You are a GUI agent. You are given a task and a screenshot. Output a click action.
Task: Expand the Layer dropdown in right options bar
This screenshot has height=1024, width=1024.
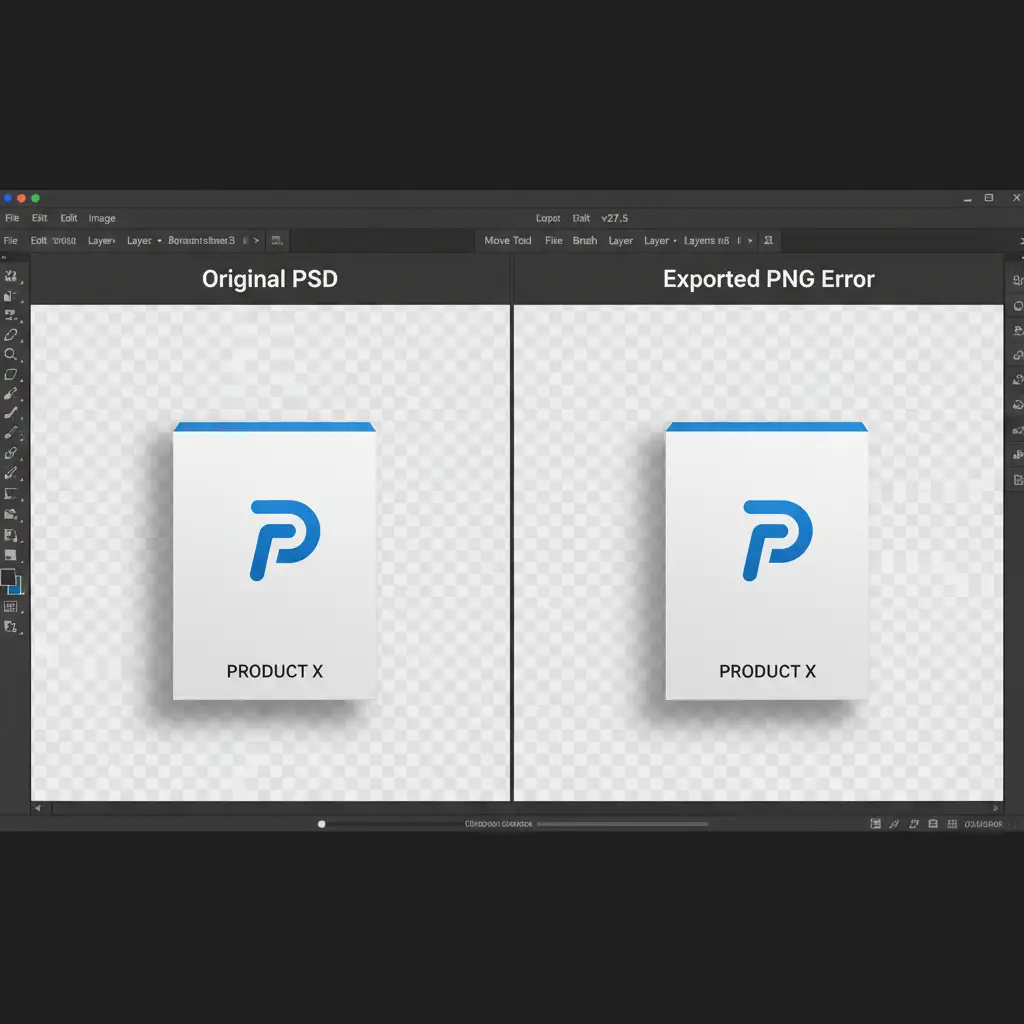coord(660,241)
